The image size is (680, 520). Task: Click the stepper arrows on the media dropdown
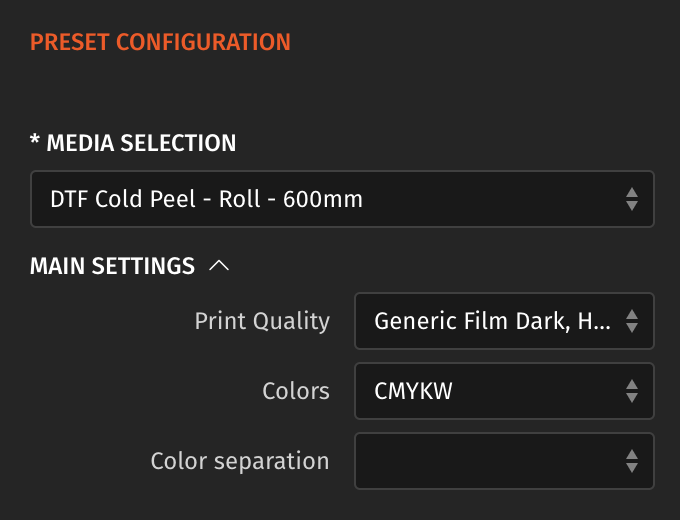pos(631,199)
